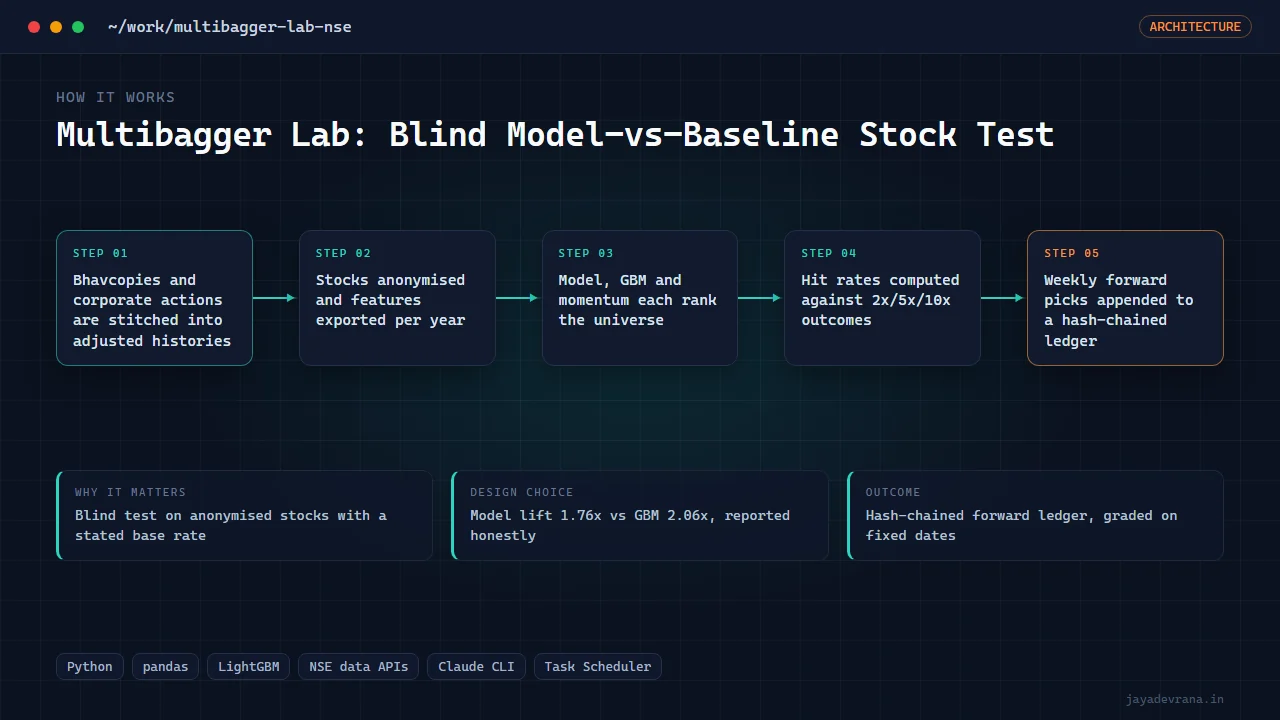The image size is (1280, 720).
Task: Open the Step 01 Bhavcopies card
Action: (x=154, y=298)
